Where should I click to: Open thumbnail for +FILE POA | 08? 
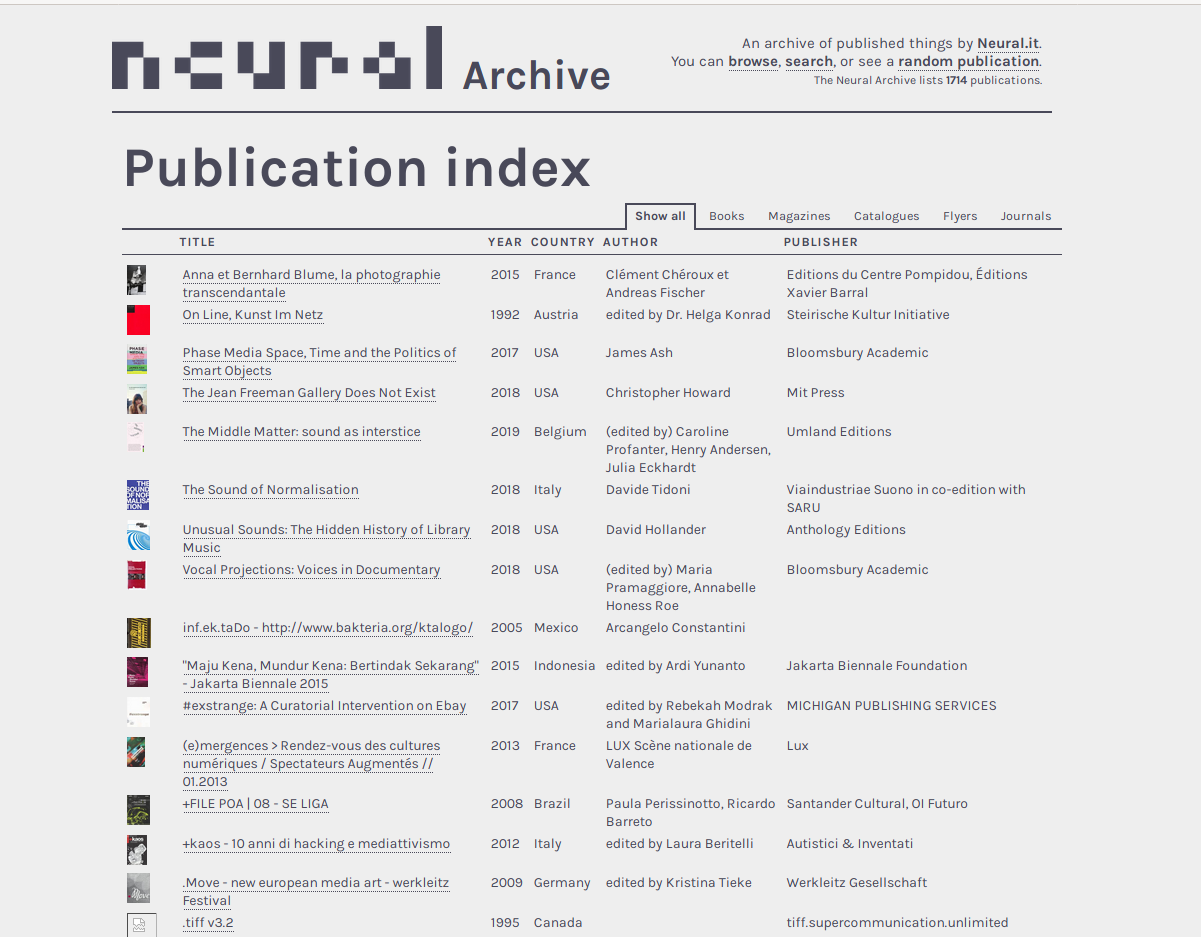click(138, 810)
